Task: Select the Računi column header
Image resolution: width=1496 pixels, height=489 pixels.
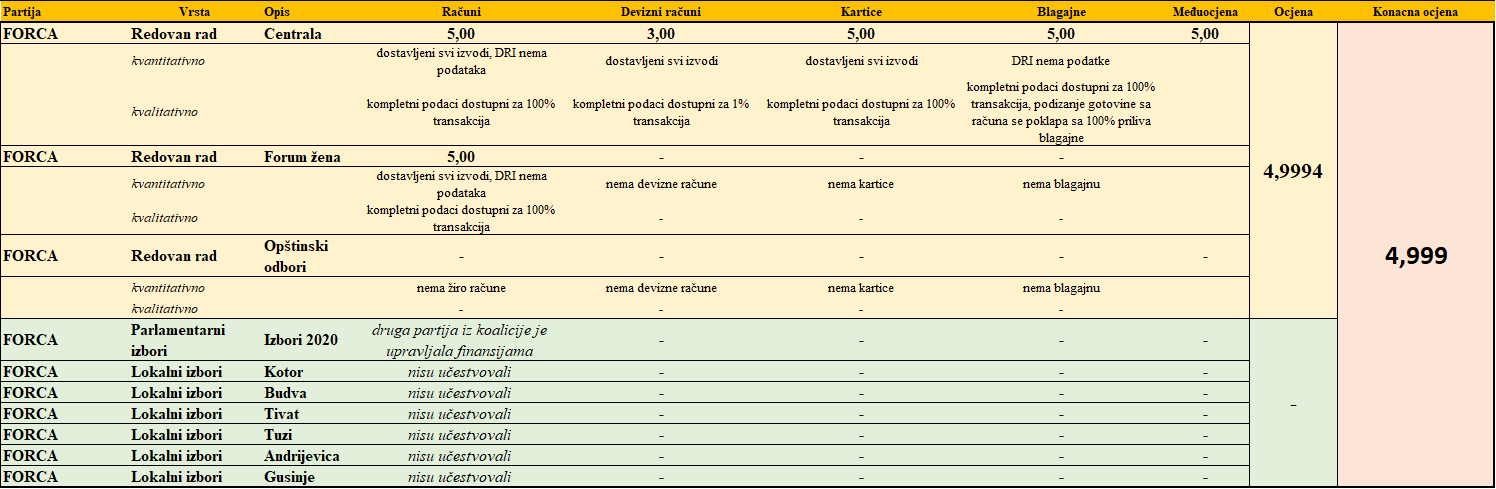Action: point(461,12)
